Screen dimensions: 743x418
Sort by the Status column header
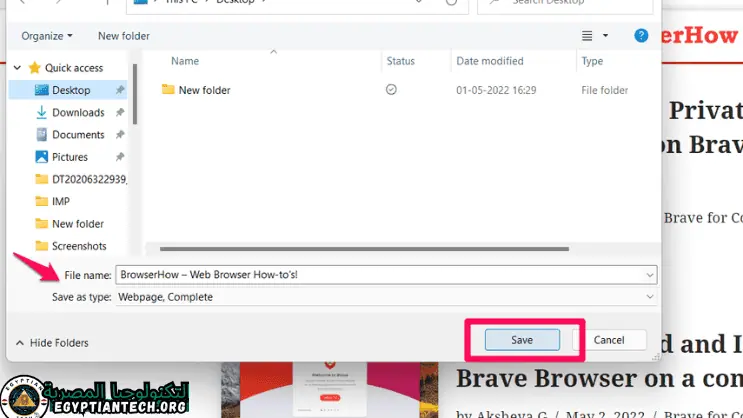coord(400,61)
